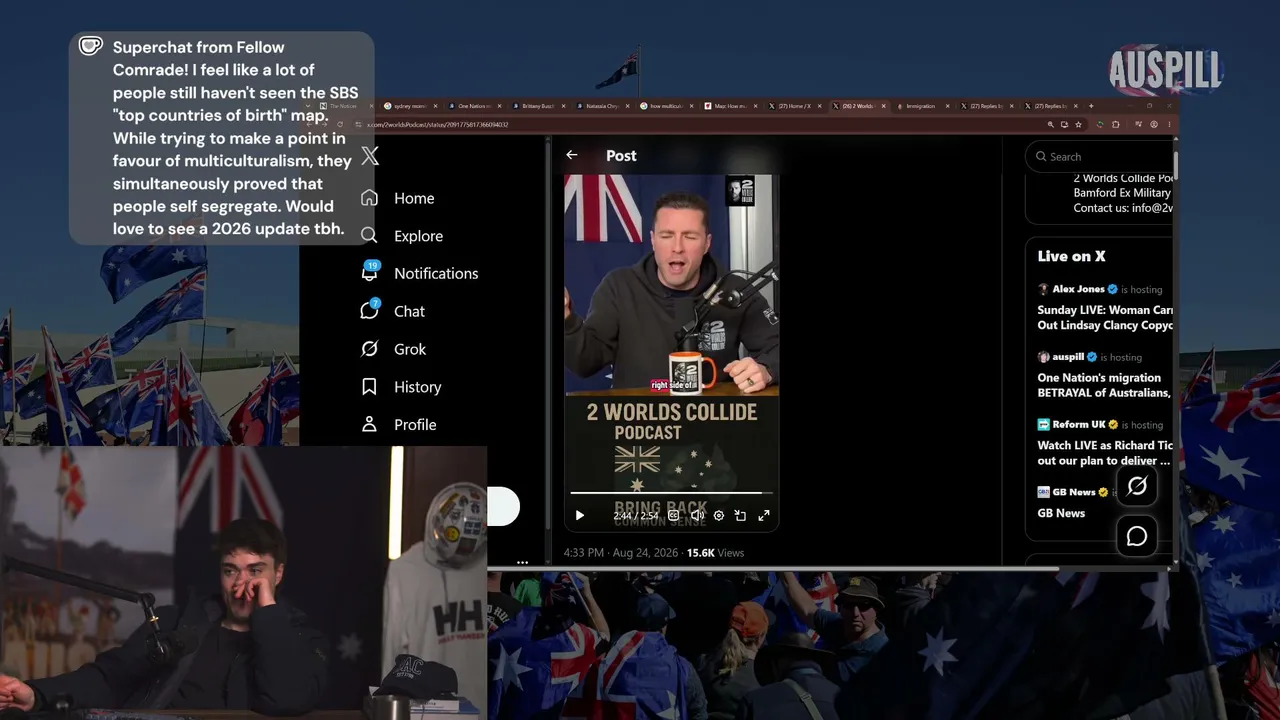Screen dimensions: 1280x720
Task: Open History in the sidebar
Action: pos(400,387)
